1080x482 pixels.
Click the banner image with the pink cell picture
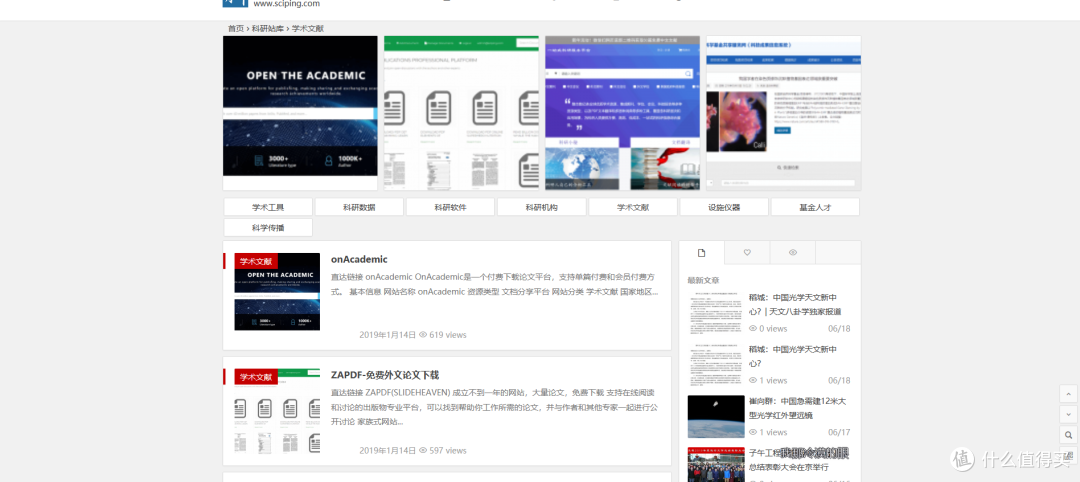point(784,113)
